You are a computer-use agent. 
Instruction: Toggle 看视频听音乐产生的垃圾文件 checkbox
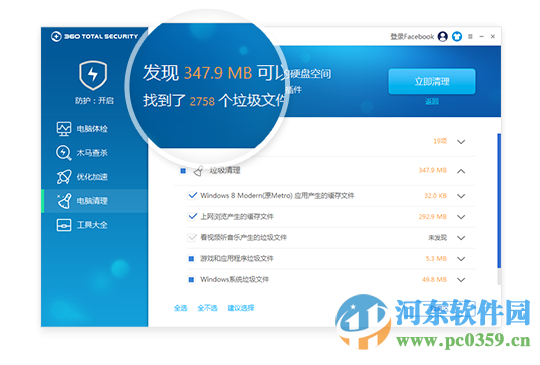192,238
